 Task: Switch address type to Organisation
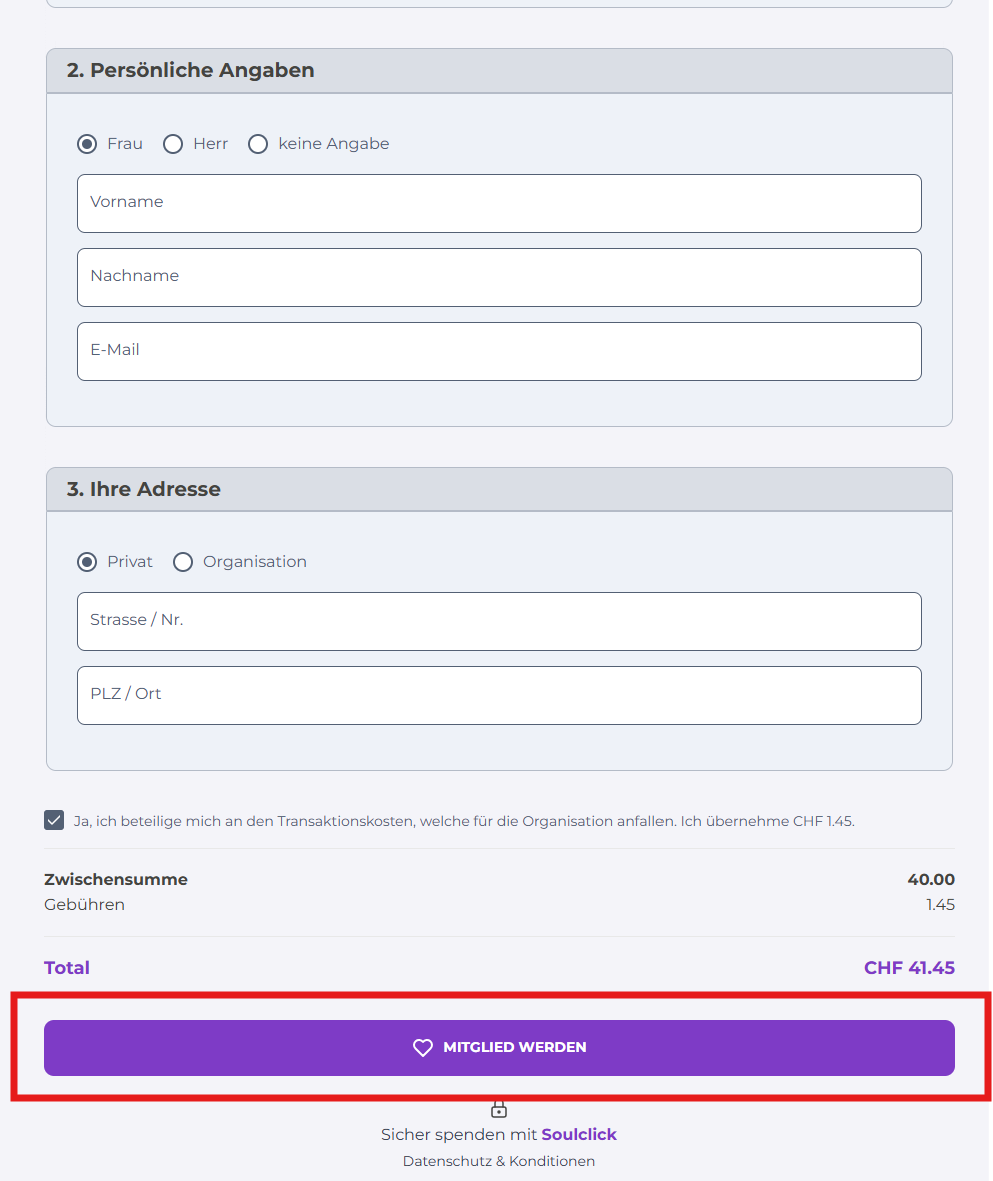point(183,562)
